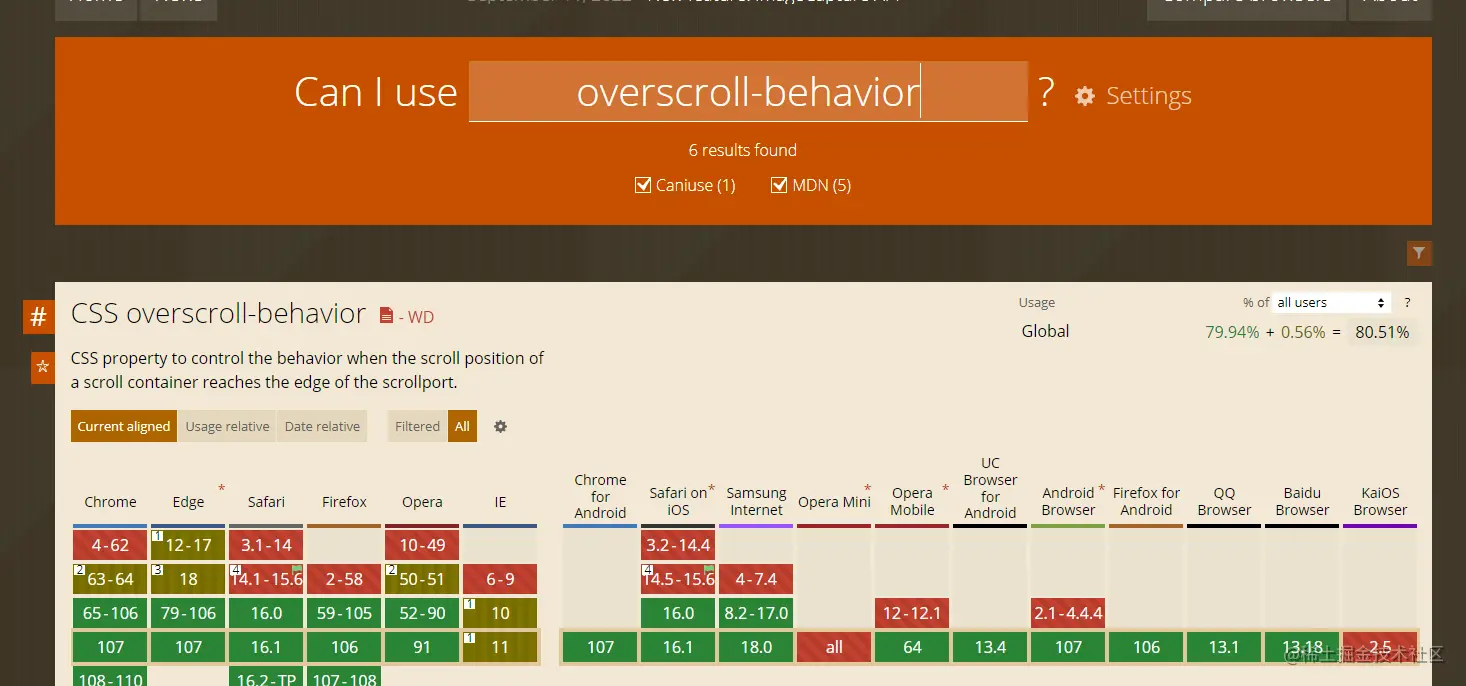Screen dimensions: 1466x686
Task: Click Samsung Internet 8.2-17.0 cell
Action: coord(756,613)
